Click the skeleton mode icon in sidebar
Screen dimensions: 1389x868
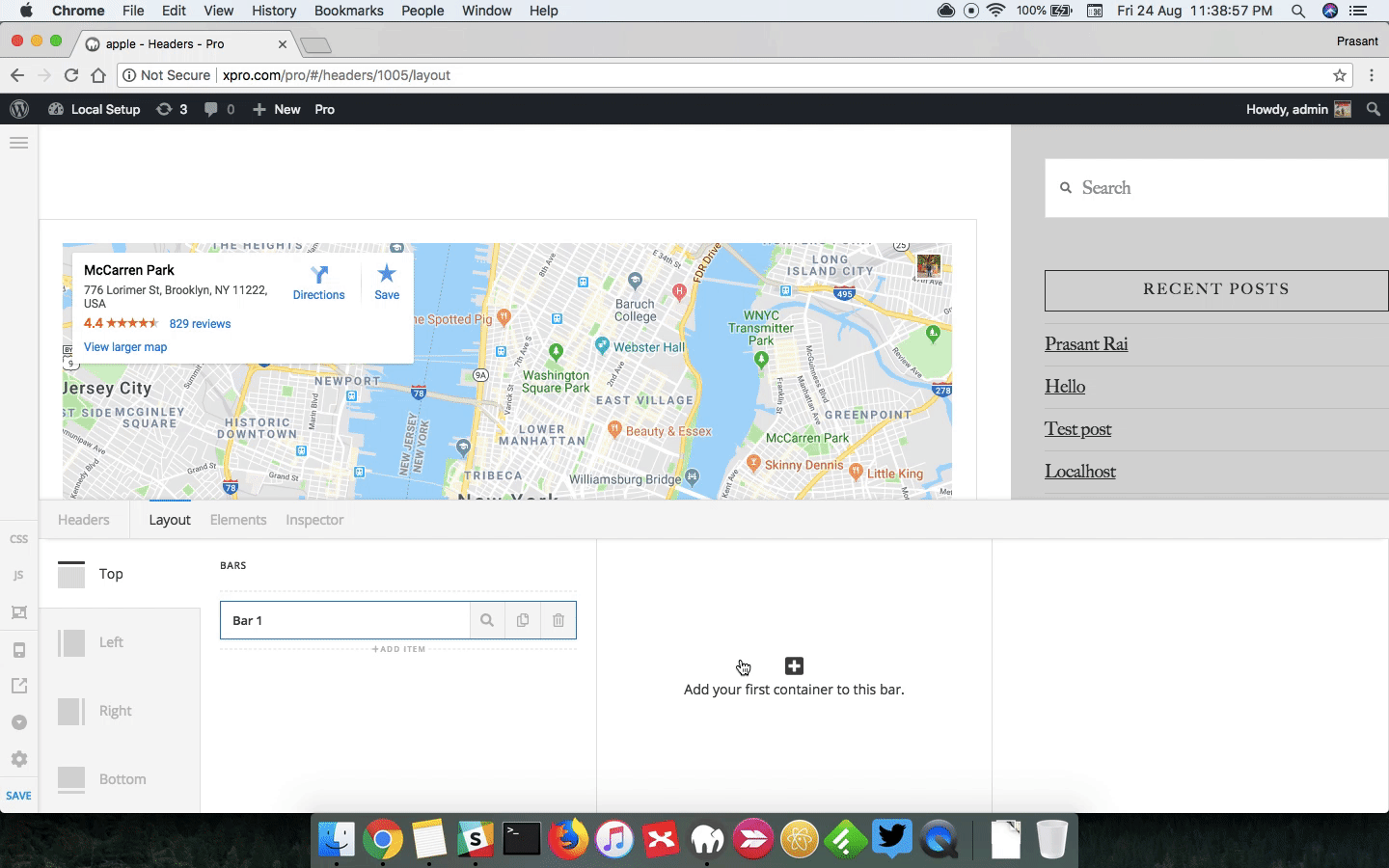click(18, 612)
